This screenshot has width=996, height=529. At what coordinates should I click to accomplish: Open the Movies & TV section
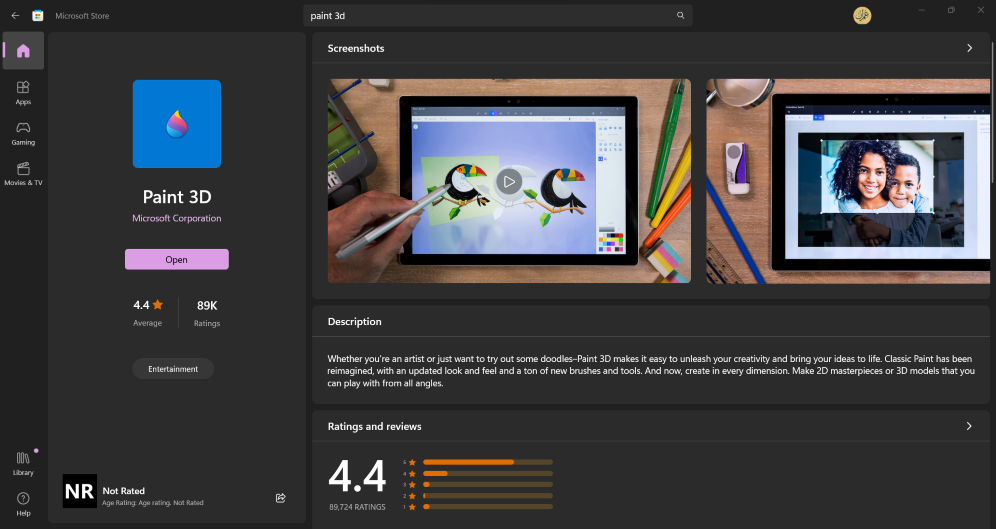point(24,174)
